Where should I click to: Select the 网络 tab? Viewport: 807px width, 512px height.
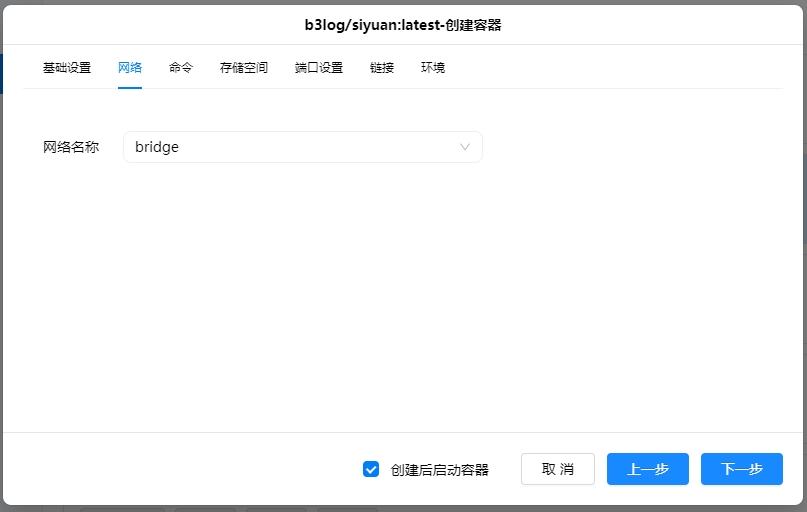[x=130, y=68]
